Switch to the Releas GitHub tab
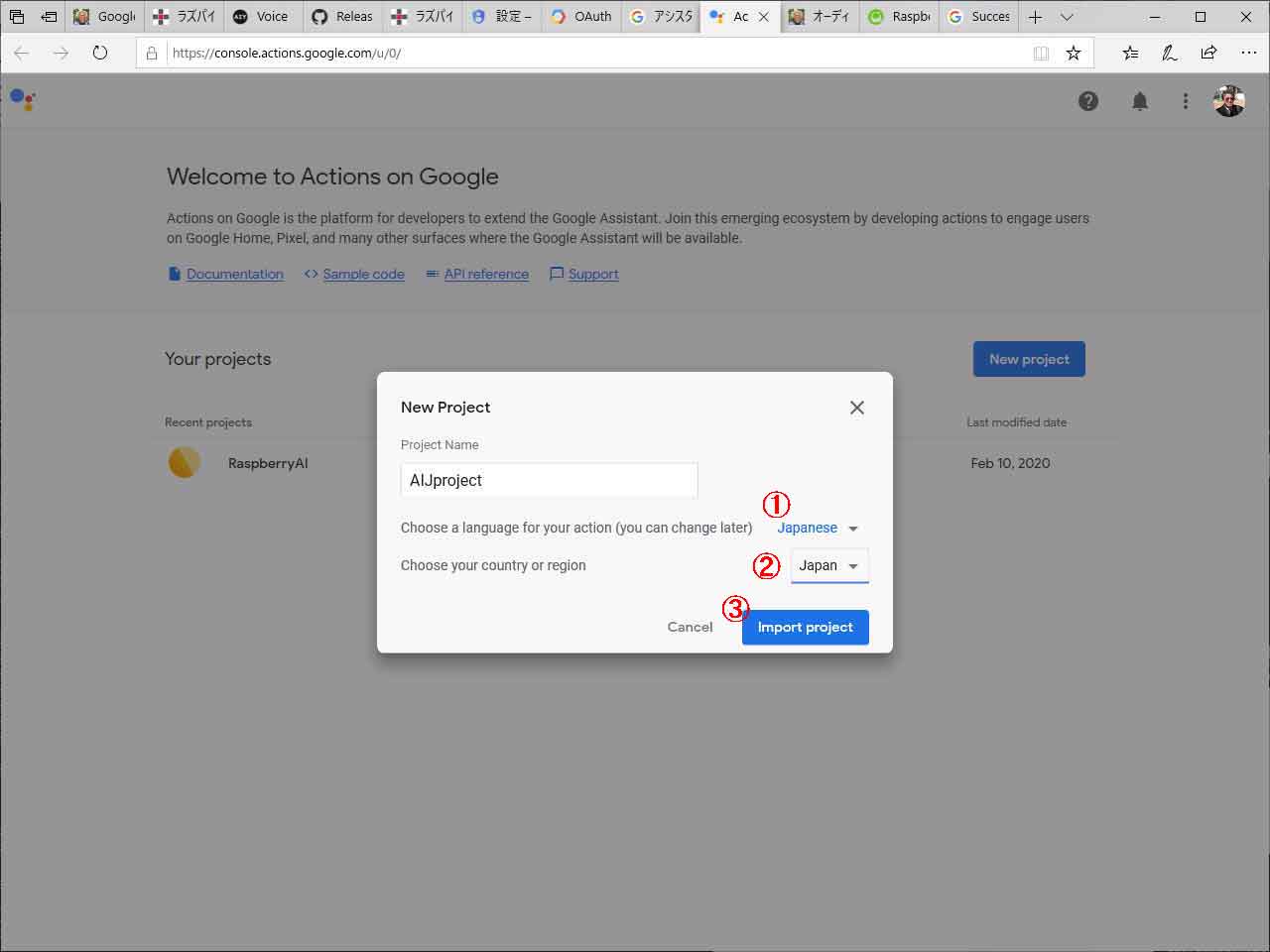This screenshot has width=1270, height=952. click(342, 17)
